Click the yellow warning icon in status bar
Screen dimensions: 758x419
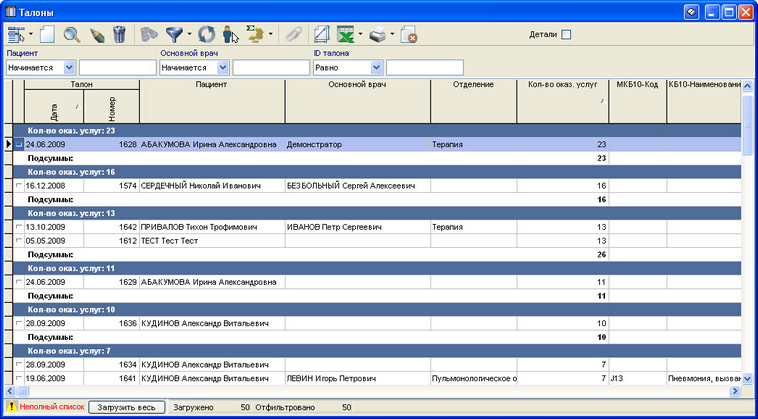(x=12, y=406)
